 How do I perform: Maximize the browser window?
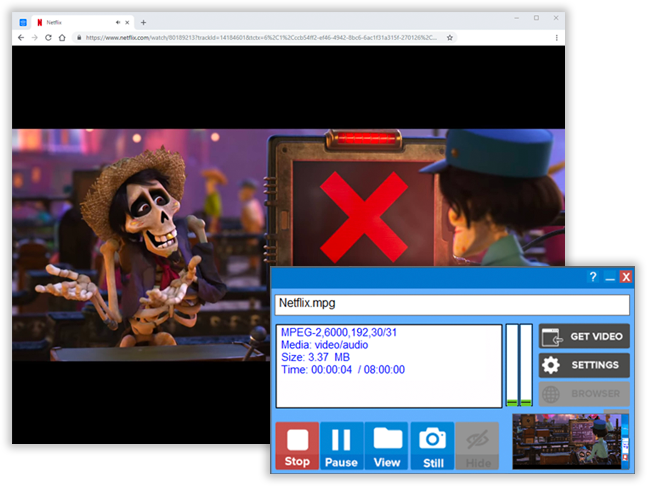[536, 18]
